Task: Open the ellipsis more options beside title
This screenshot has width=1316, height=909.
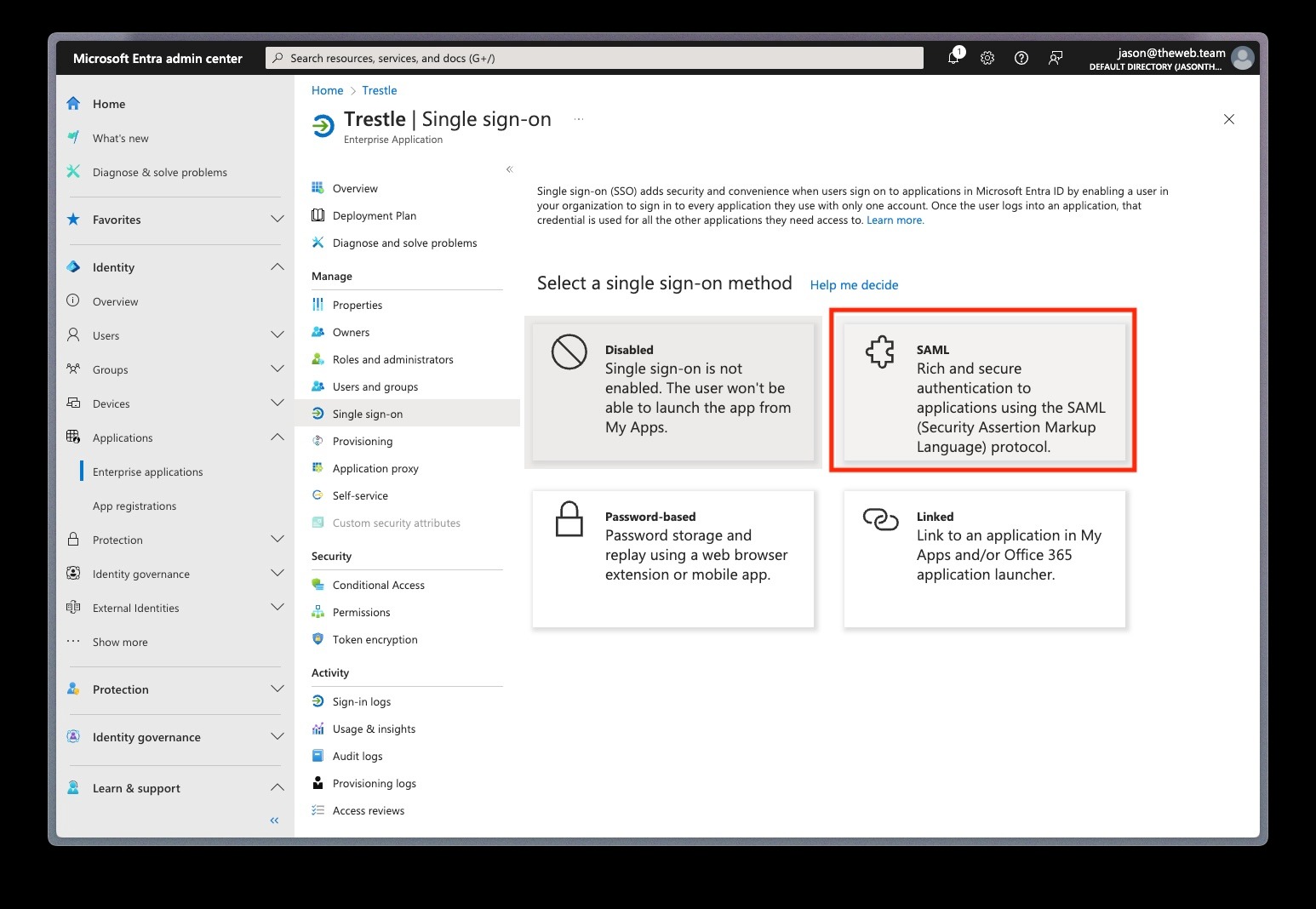Action: (579, 119)
